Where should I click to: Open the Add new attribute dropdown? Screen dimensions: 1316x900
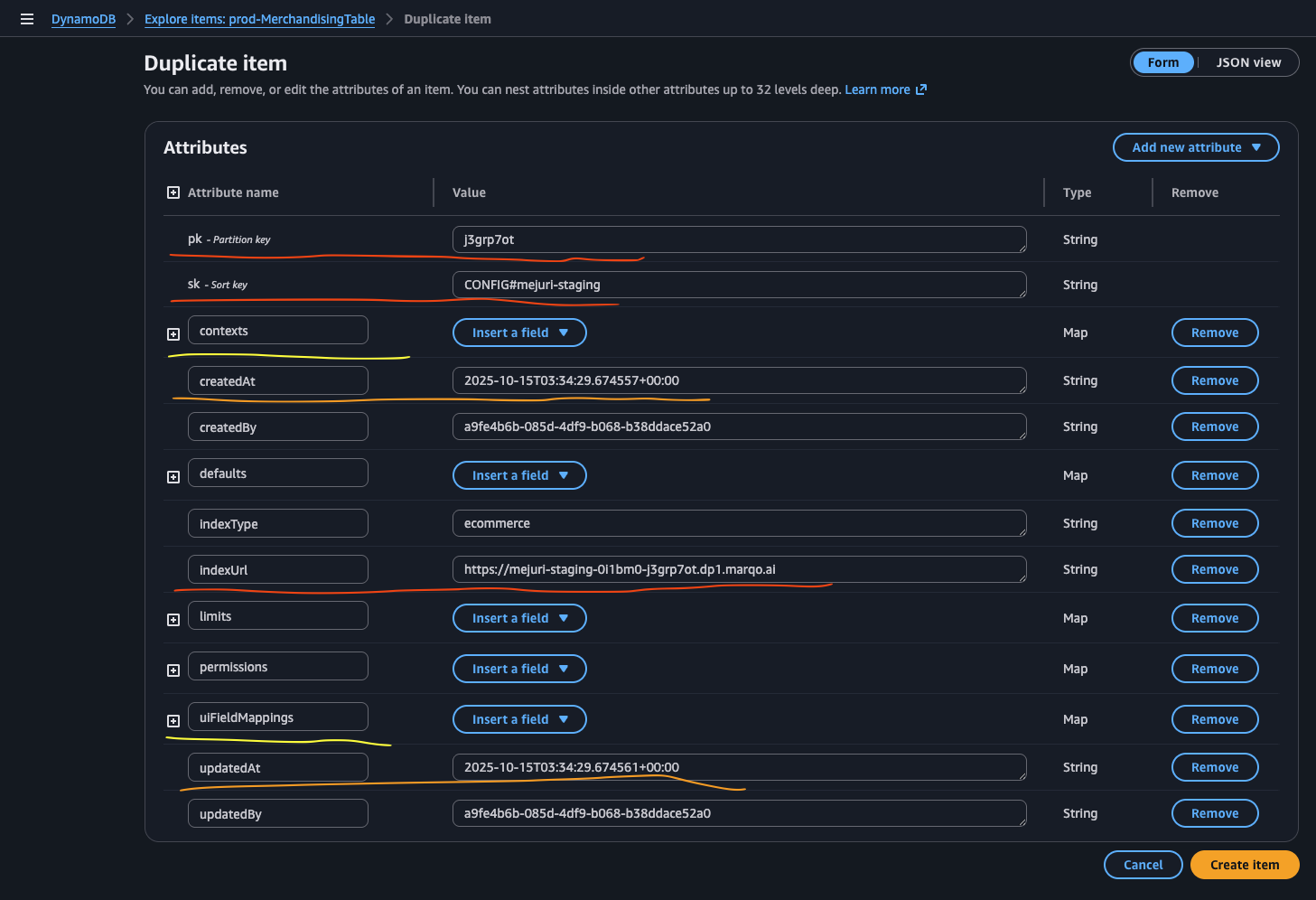1195,147
